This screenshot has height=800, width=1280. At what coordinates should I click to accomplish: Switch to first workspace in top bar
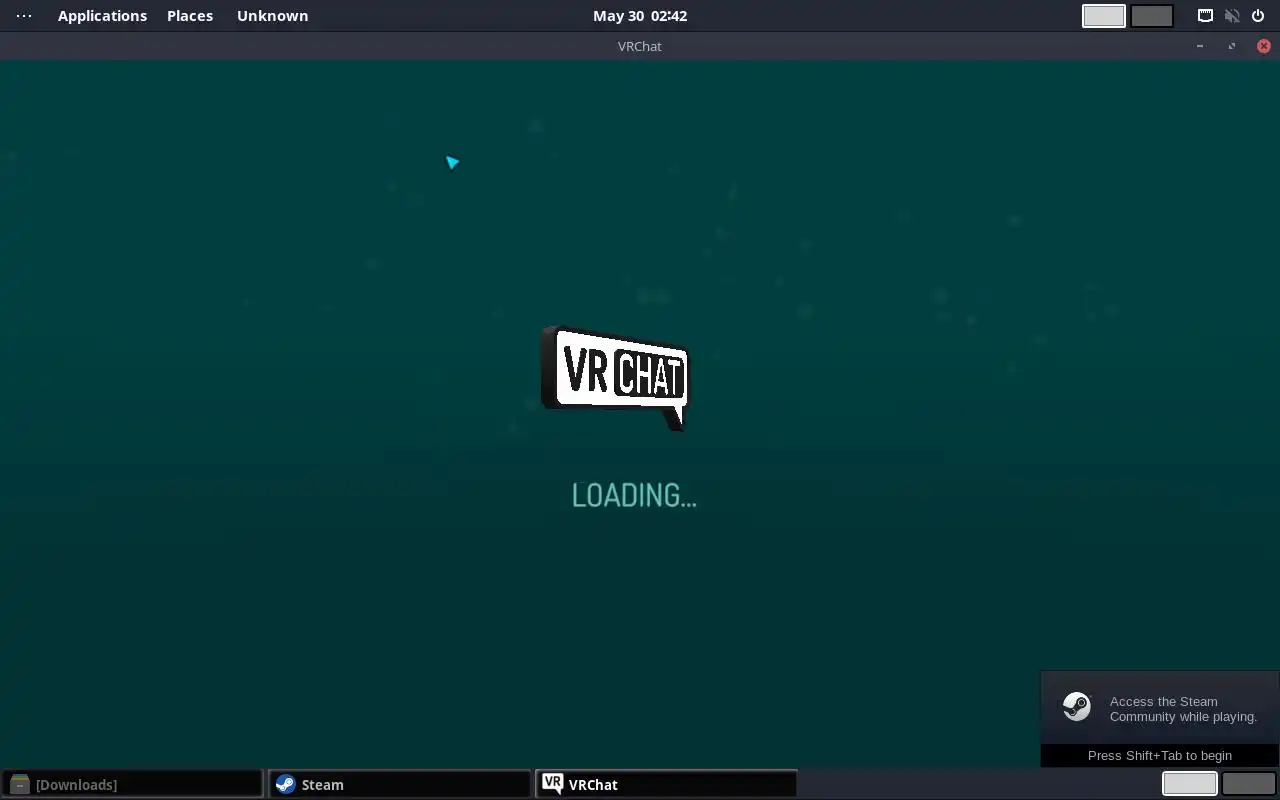tap(1104, 16)
